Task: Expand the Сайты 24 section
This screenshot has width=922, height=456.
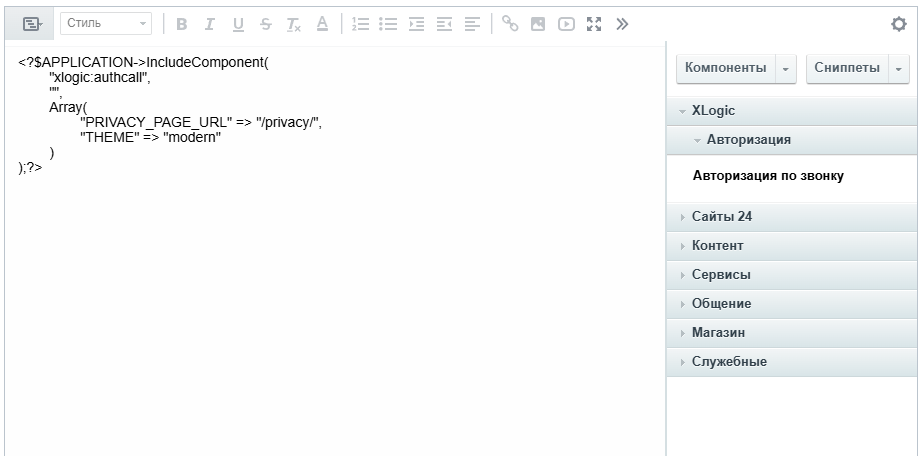Action: [x=721, y=217]
